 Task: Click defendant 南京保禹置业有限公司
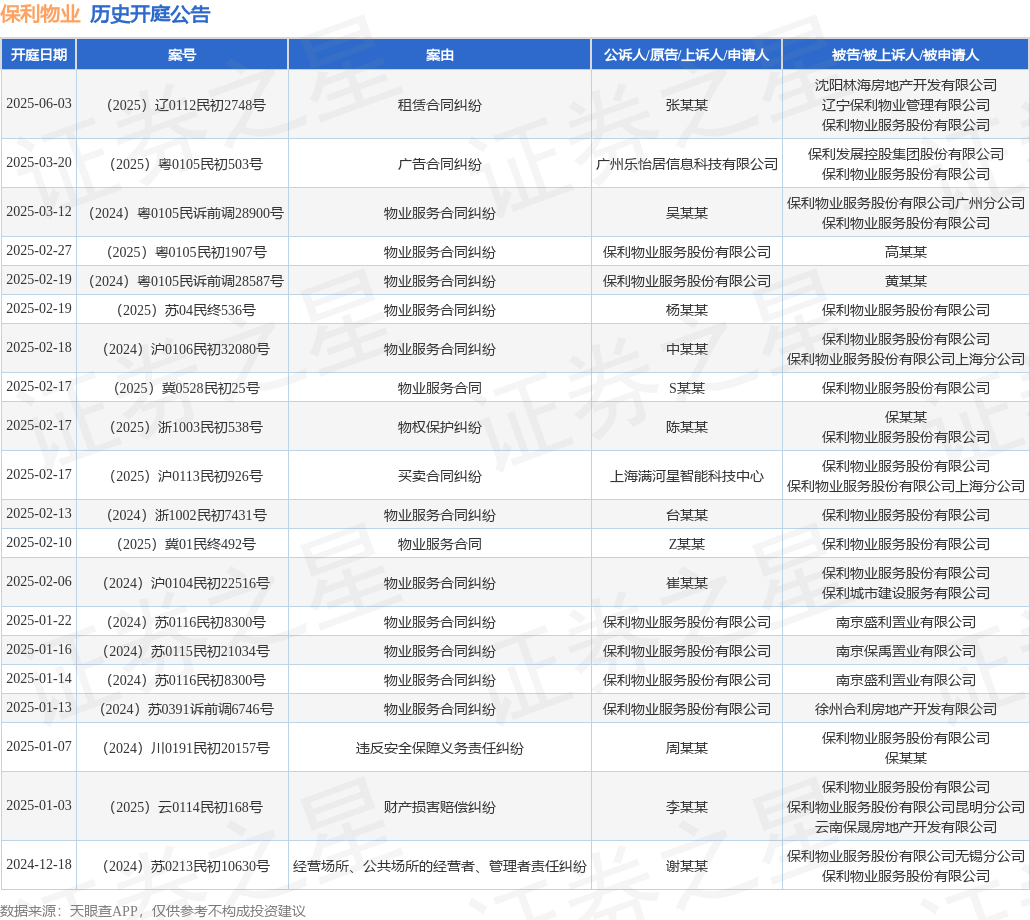click(906, 651)
